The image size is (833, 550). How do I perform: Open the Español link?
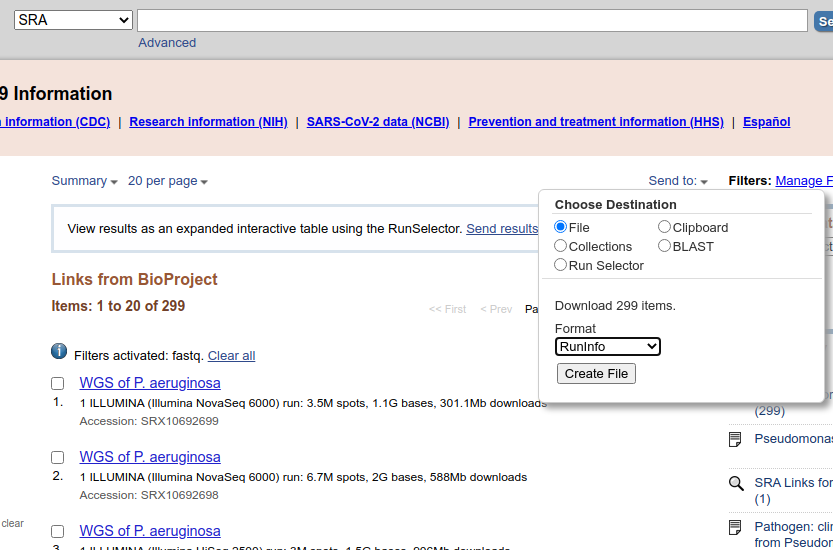coord(767,122)
